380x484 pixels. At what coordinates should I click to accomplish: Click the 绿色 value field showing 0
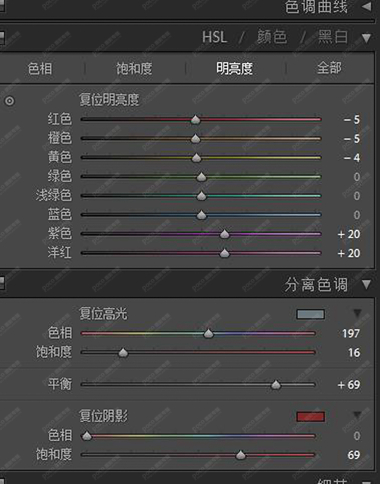pos(357,177)
